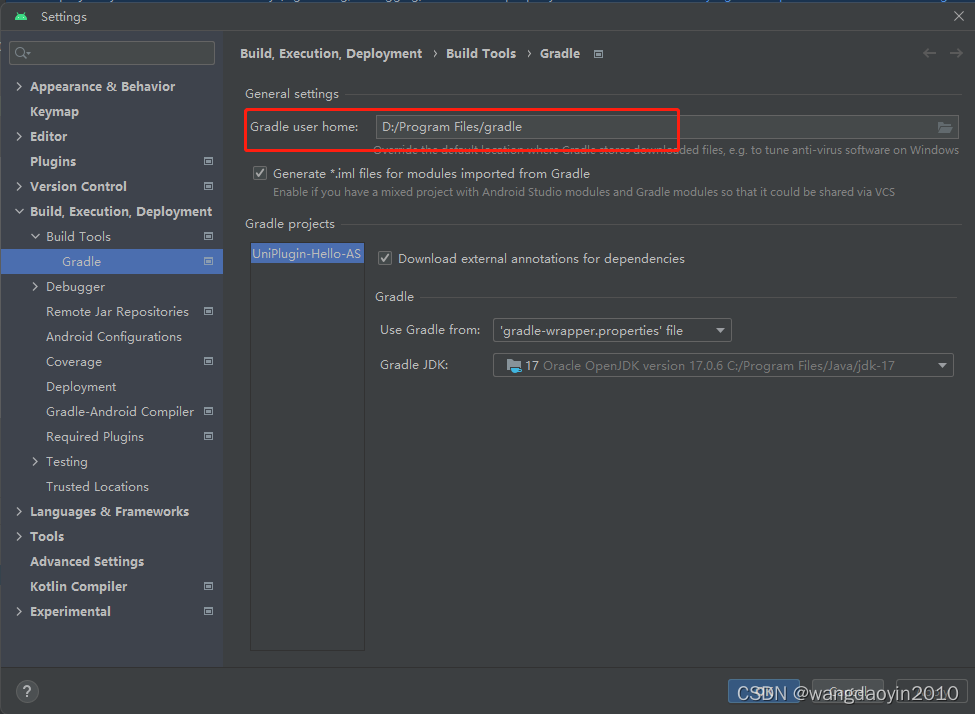Select Remote Jar Repositories in settings tree
The width and height of the screenshot is (975, 714).
tap(117, 312)
